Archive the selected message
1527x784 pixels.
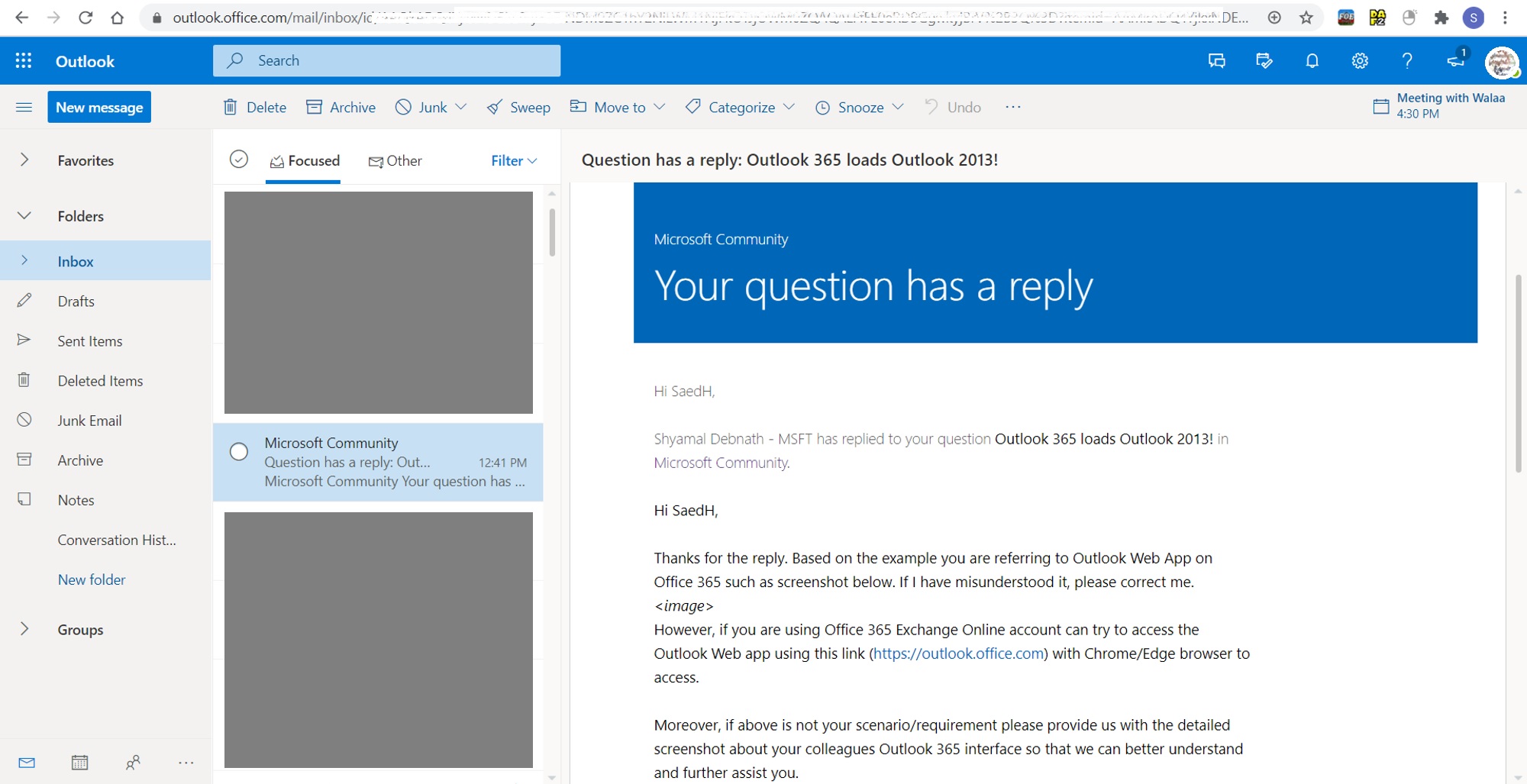341,108
